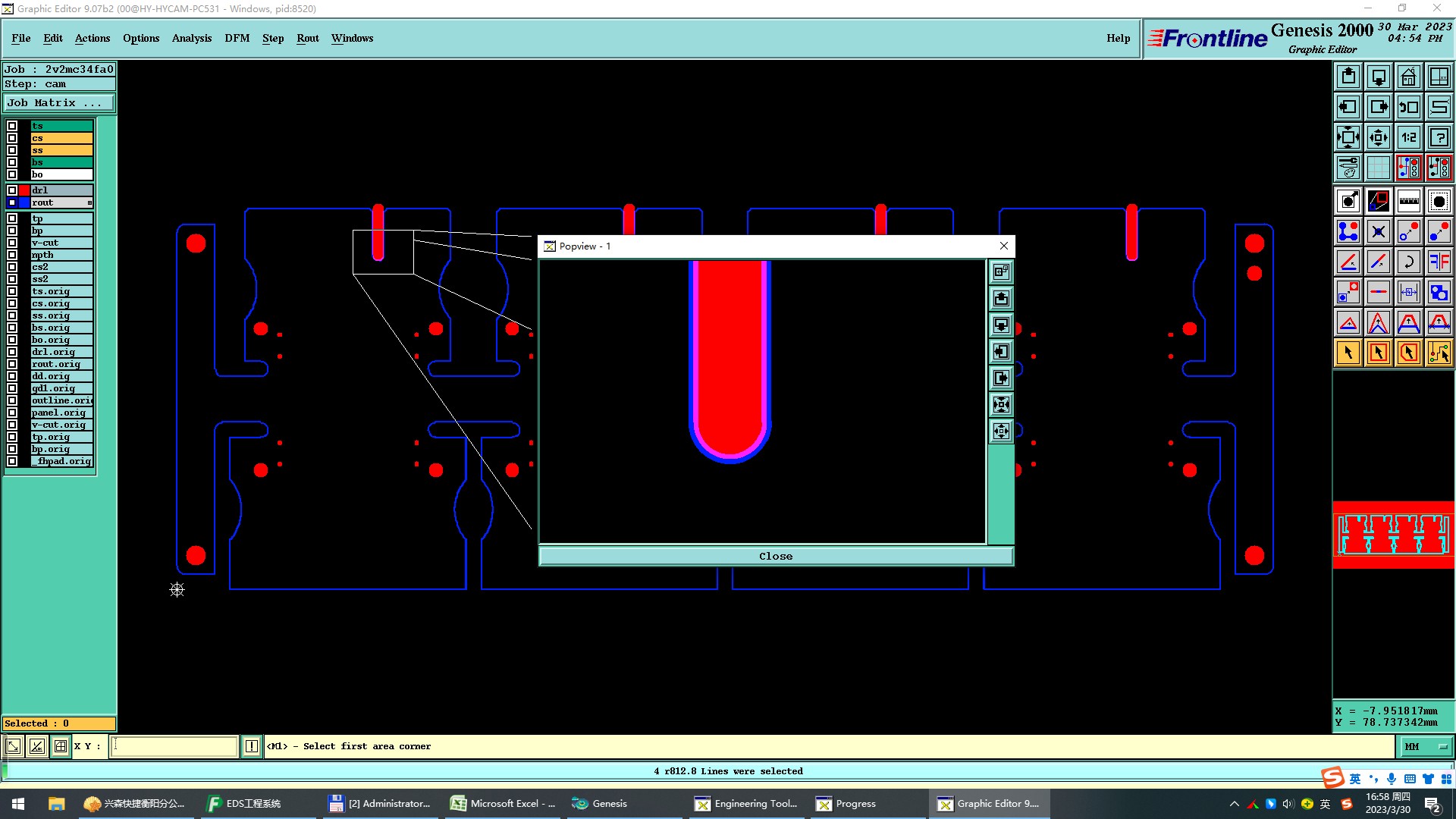Select the mirror feature tool icon
The width and height of the screenshot is (1456, 819).
(x=1439, y=262)
